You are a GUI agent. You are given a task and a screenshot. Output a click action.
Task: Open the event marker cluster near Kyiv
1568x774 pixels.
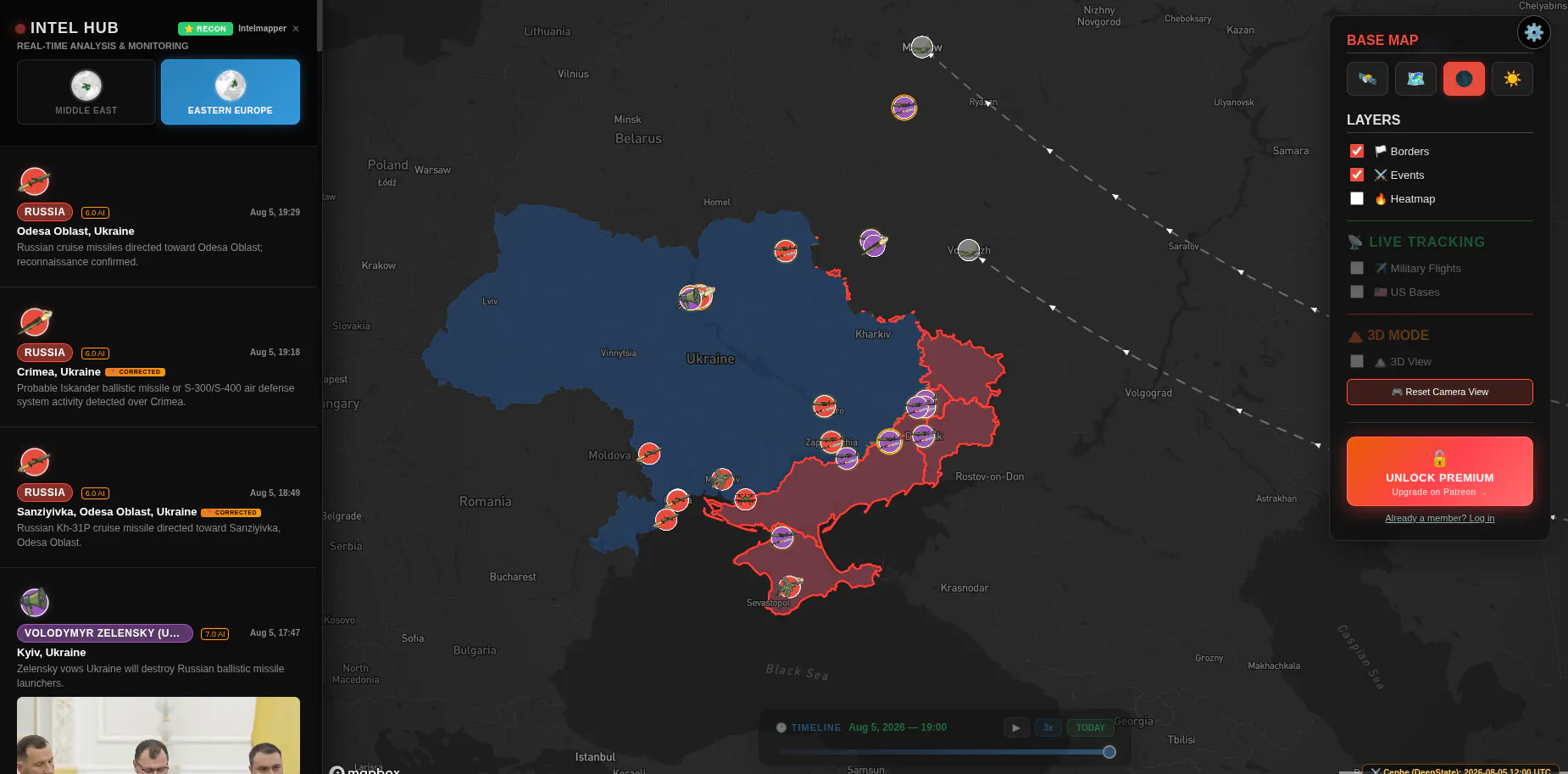click(696, 297)
